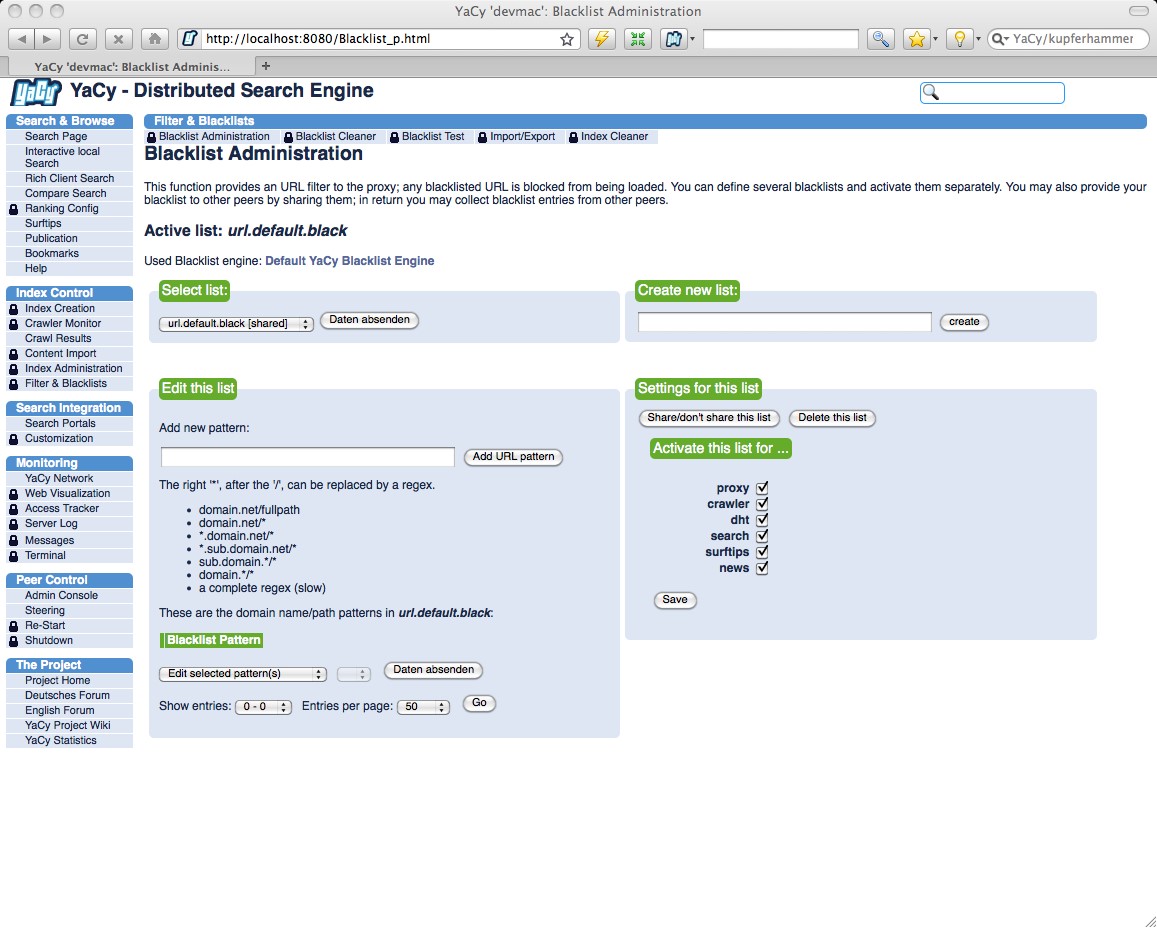Open Filter & Blacklists in sidebar
1157x928 pixels.
coord(66,384)
